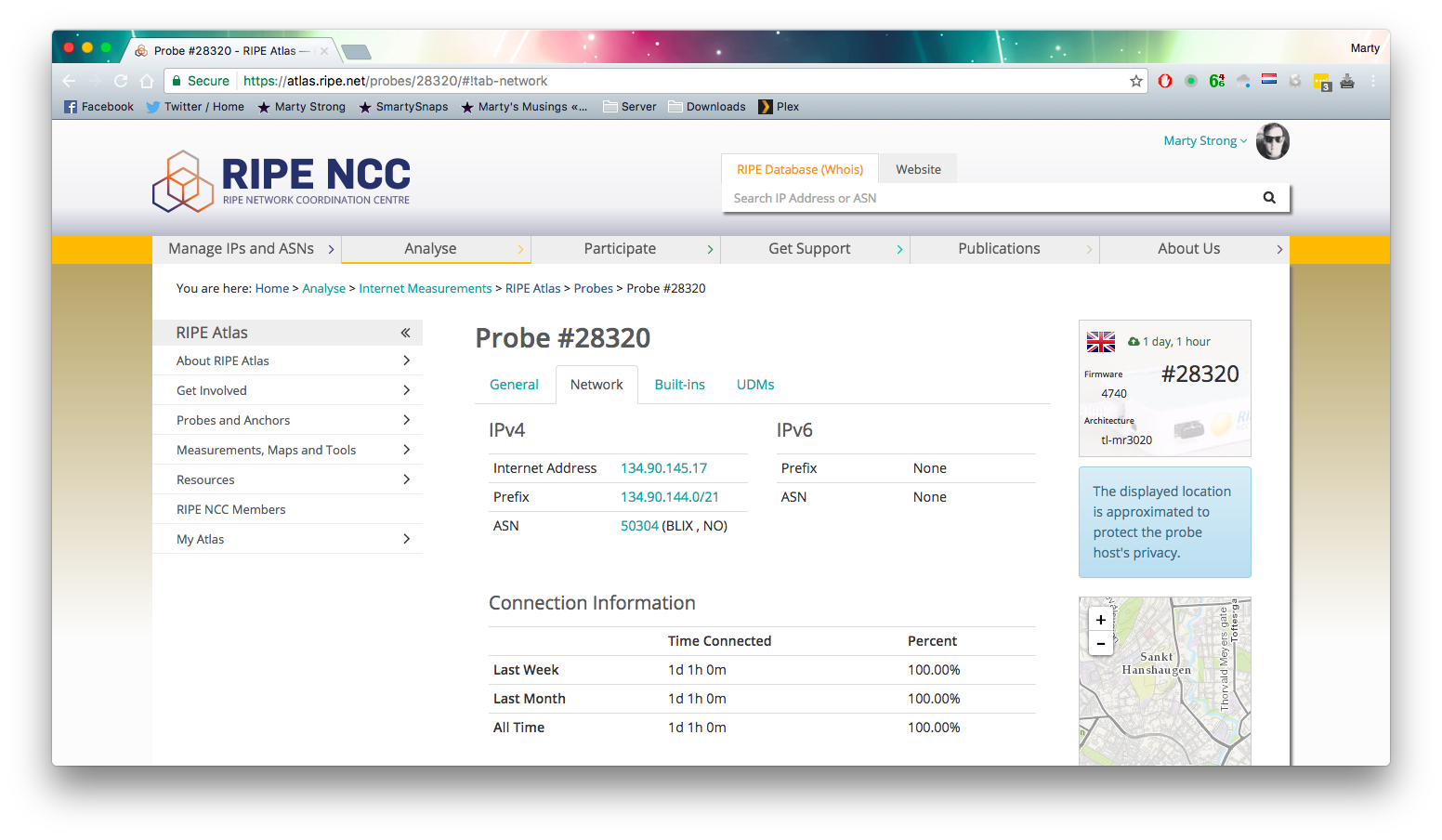
Task: Open the browser home page icon
Action: click(x=147, y=81)
